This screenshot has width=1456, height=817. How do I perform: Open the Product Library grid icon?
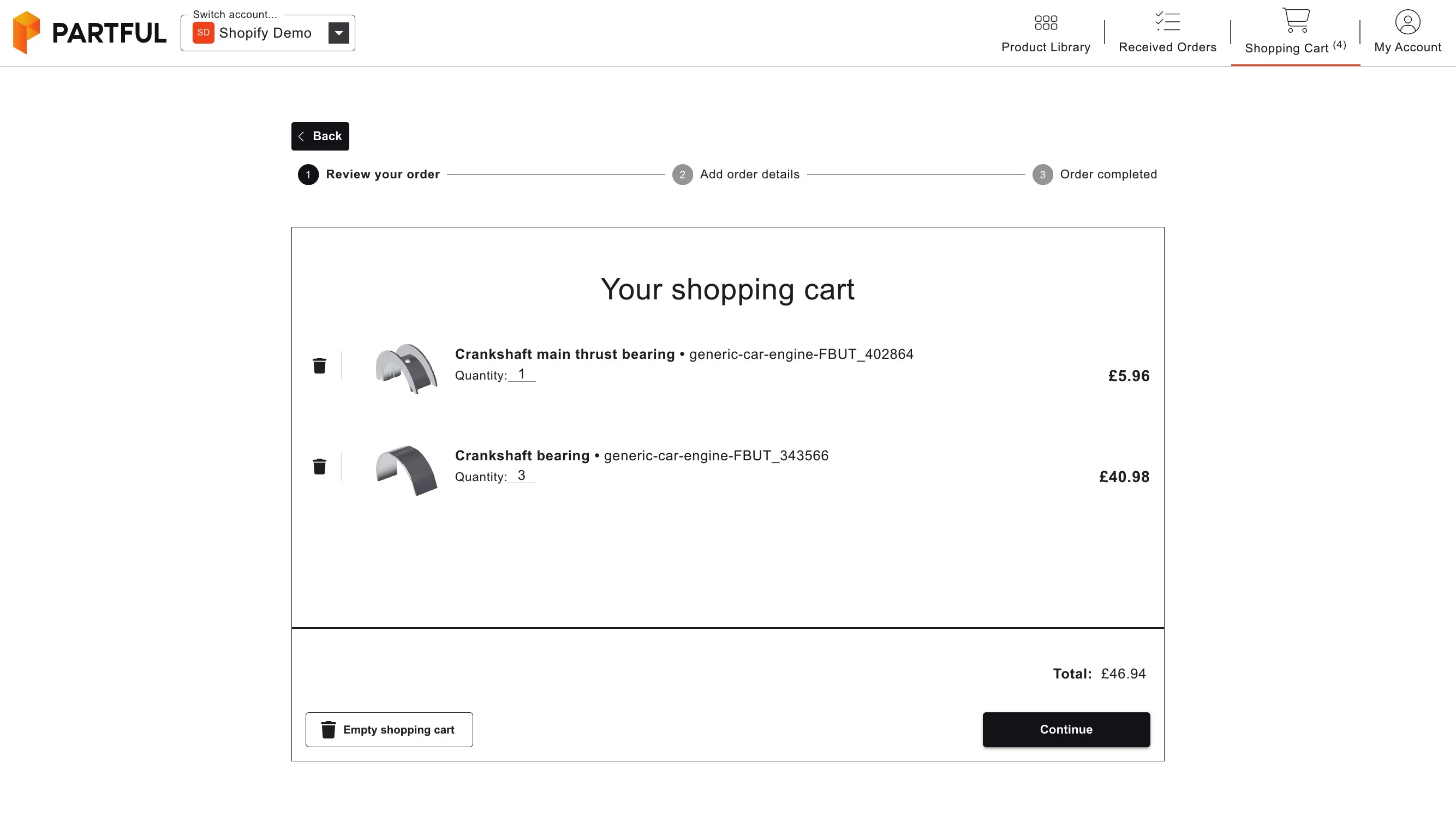pyautogui.click(x=1046, y=22)
